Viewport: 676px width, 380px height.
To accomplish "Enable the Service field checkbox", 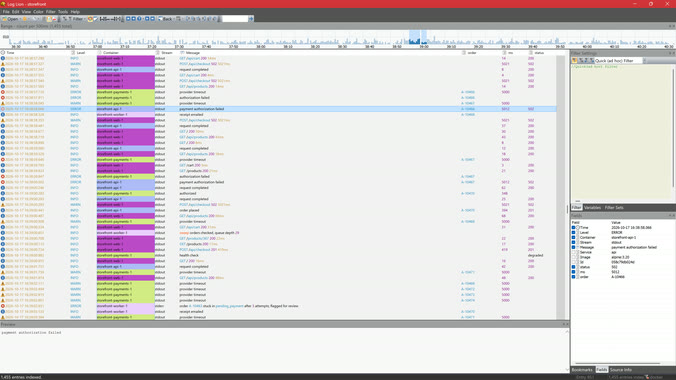I will 573,252.
